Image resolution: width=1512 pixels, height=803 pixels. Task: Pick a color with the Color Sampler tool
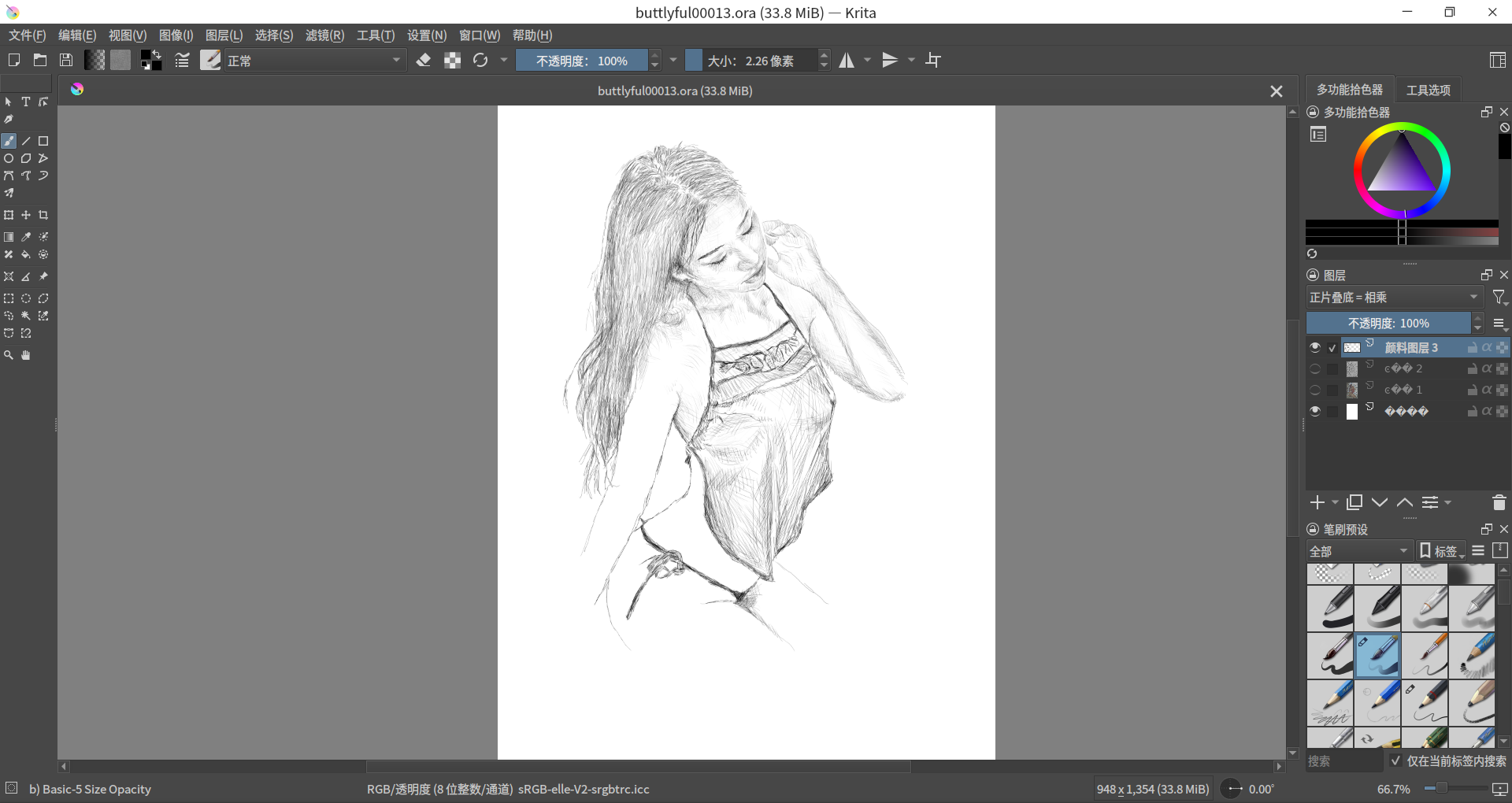pyautogui.click(x=26, y=237)
